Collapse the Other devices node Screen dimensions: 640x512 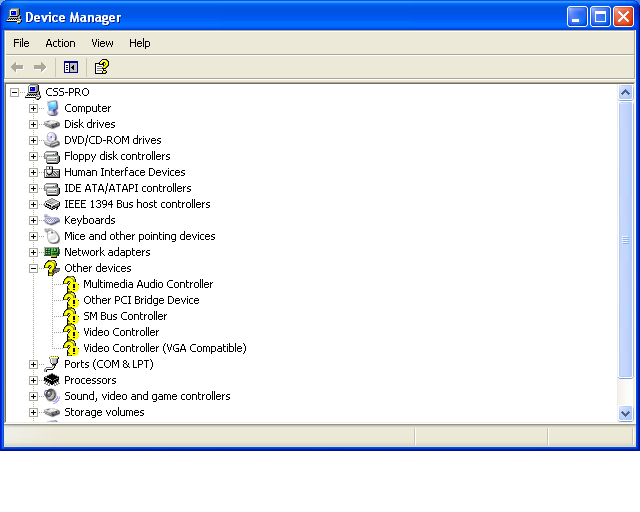[33, 268]
